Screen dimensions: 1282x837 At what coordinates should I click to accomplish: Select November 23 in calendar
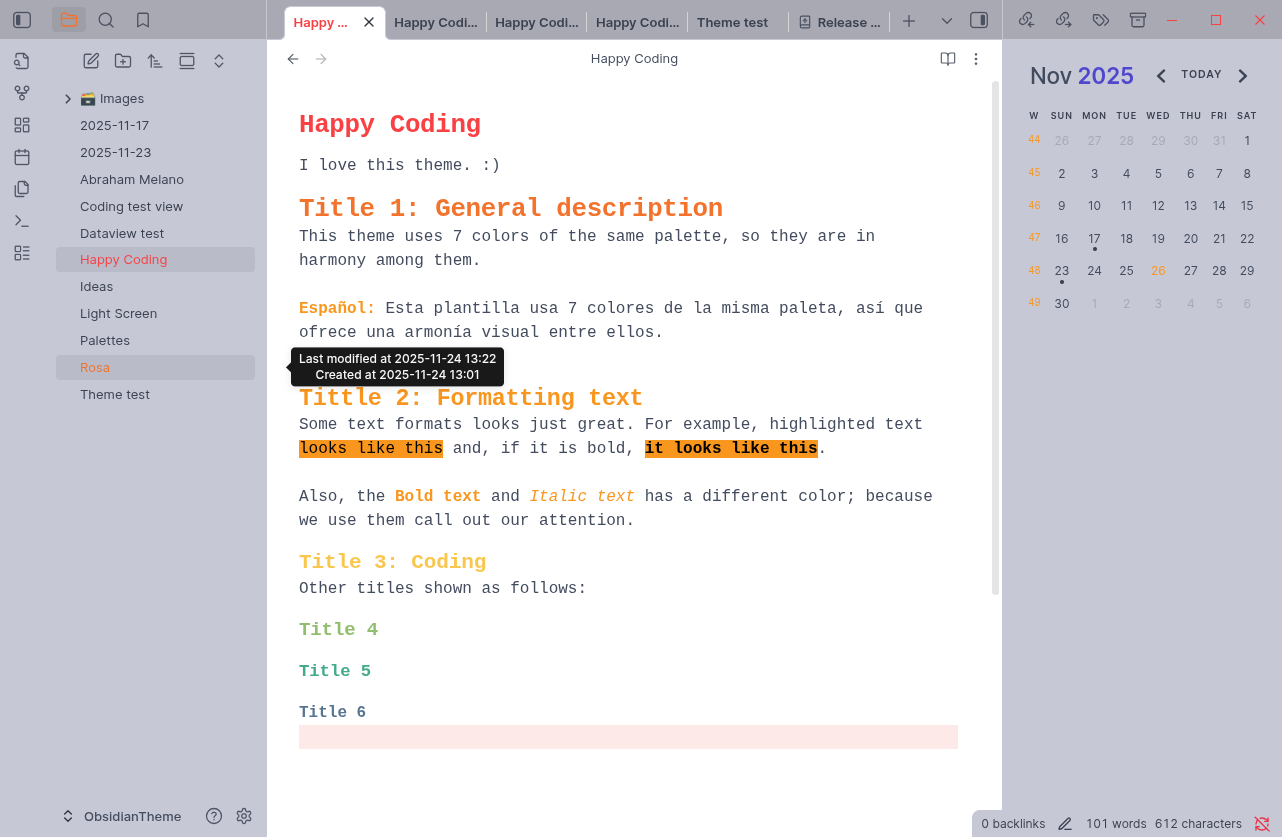(1062, 271)
